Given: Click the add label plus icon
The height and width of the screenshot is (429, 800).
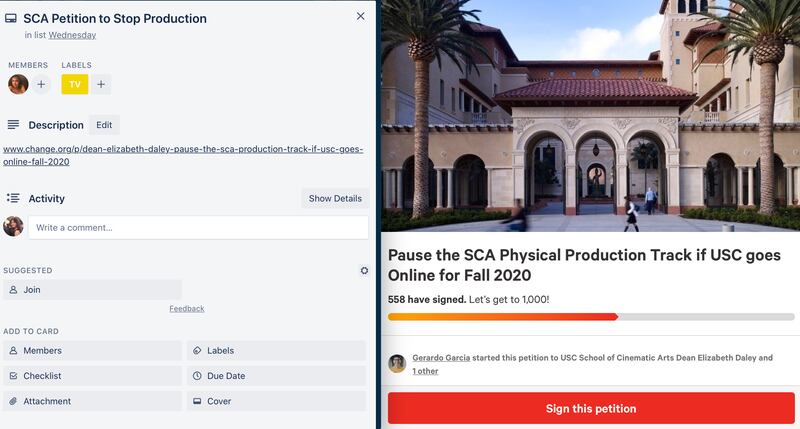Looking at the screenshot, I should (102, 85).
